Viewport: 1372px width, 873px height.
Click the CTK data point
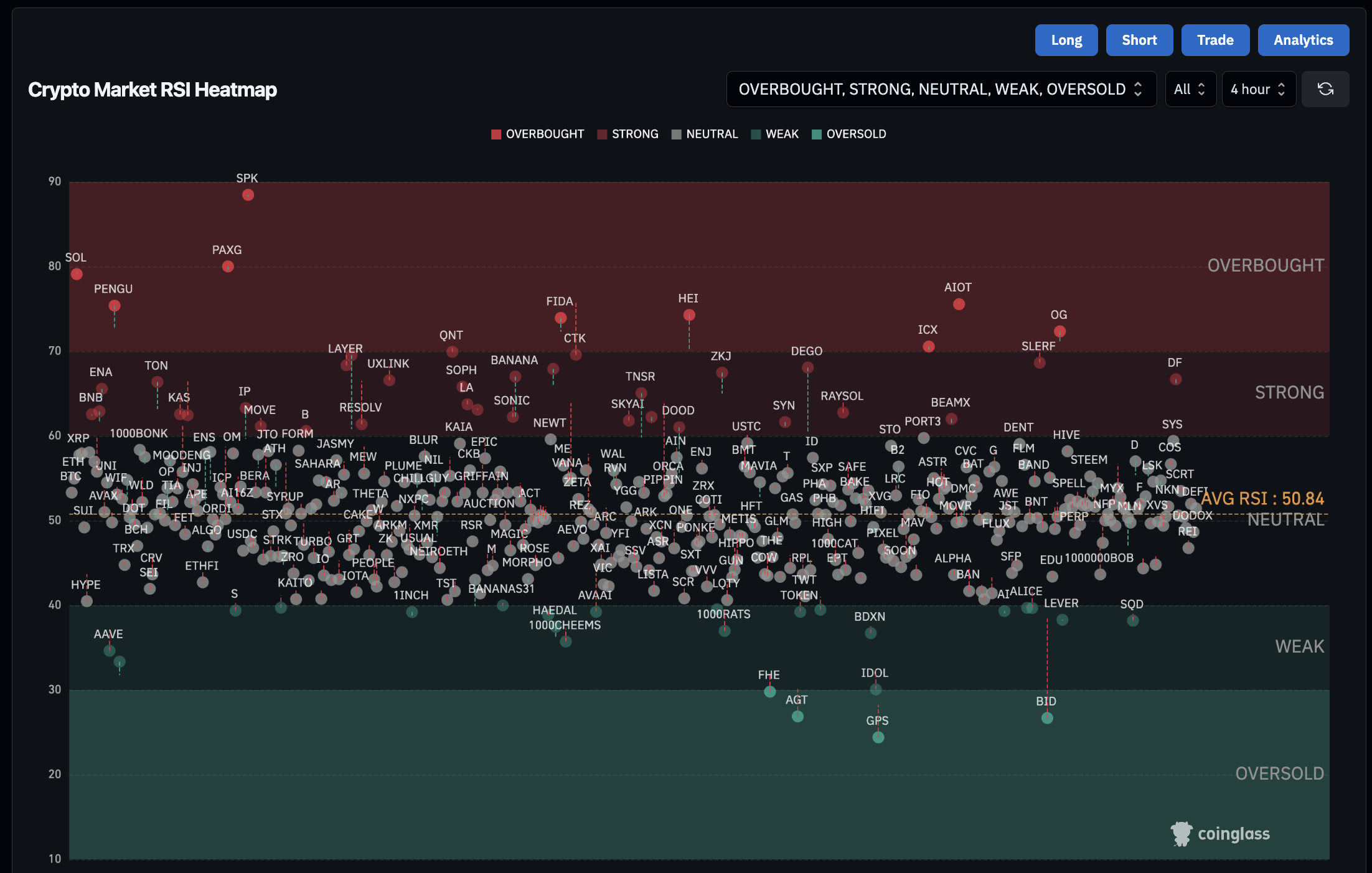click(x=576, y=354)
